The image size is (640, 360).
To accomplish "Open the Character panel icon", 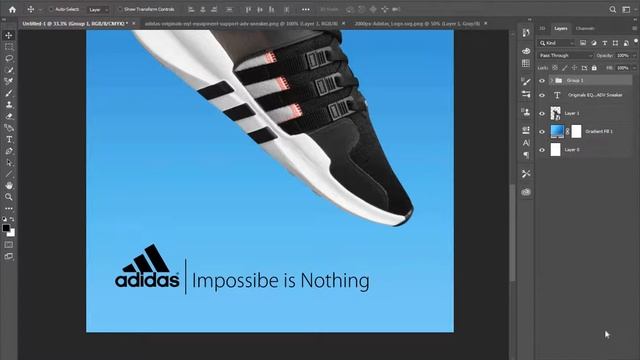I will (x=526, y=143).
